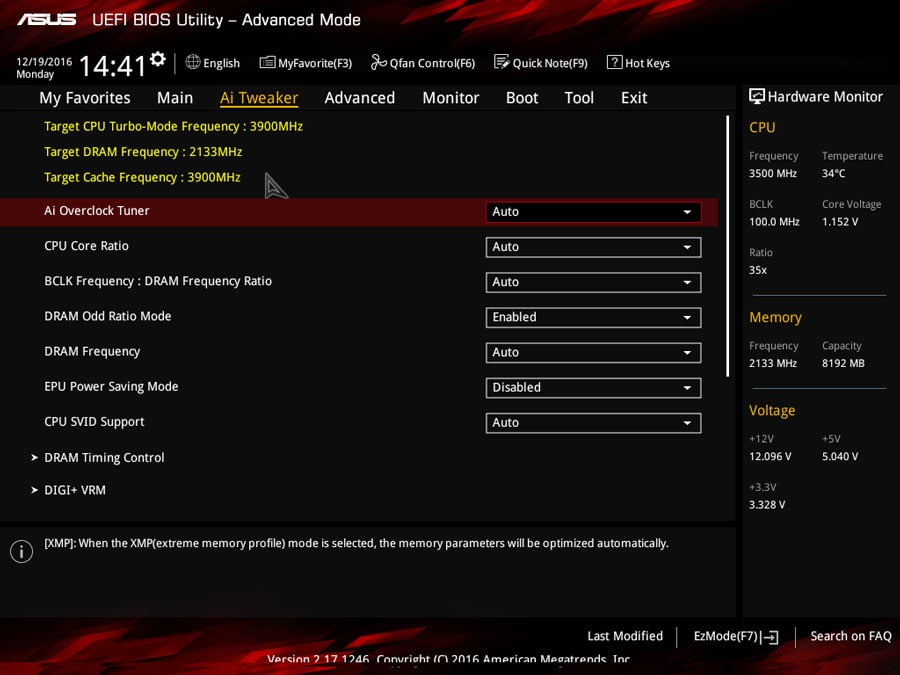
Task: Go to the Boot tab
Action: 522,98
